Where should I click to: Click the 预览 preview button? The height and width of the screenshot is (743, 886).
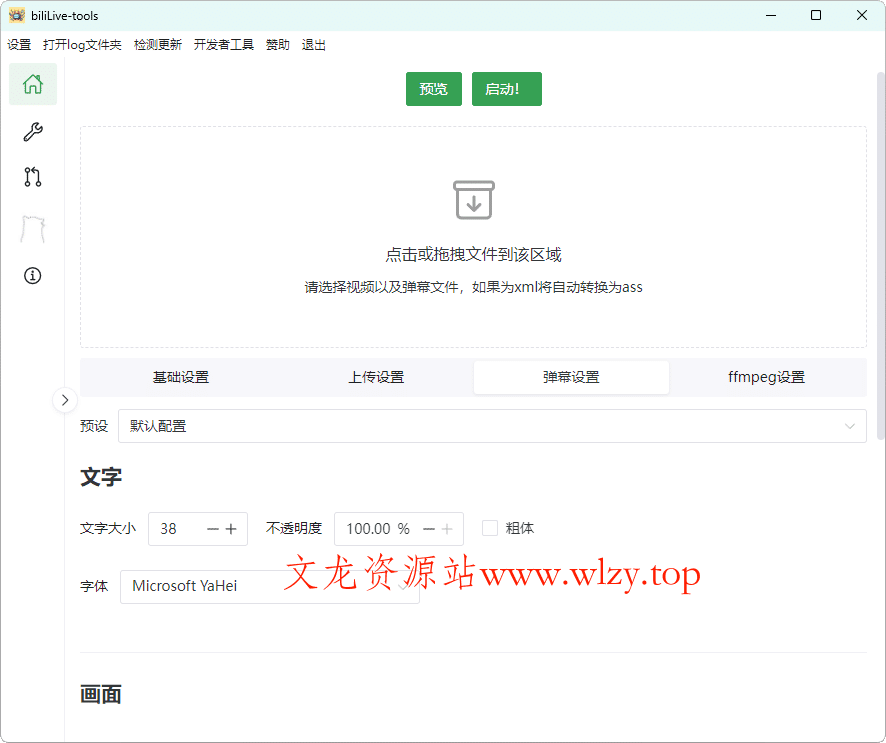point(433,88)
